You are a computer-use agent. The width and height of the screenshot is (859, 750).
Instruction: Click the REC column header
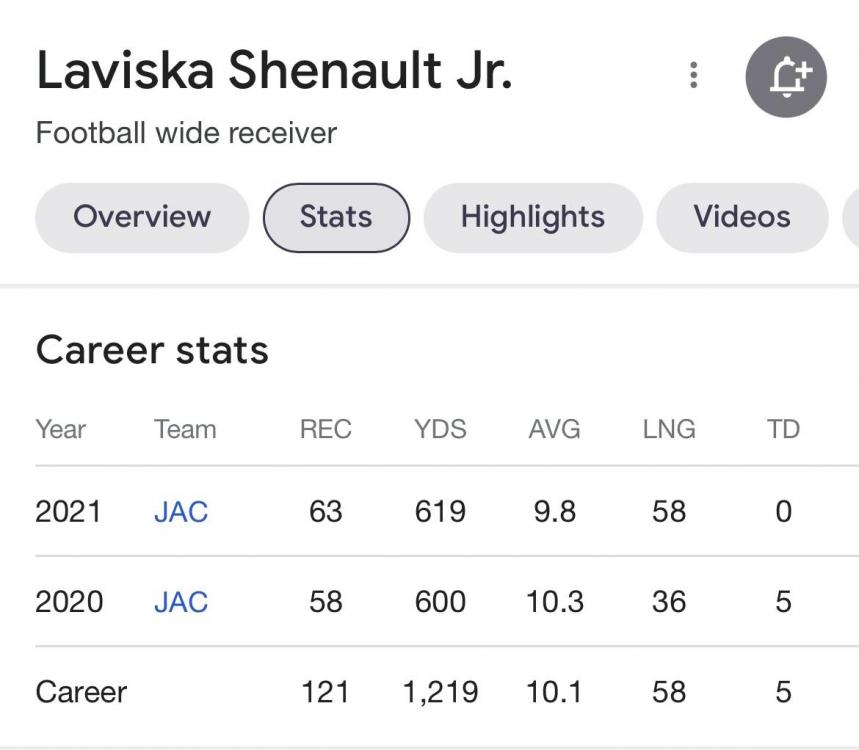pyautogui.click(x=326, y=430)
